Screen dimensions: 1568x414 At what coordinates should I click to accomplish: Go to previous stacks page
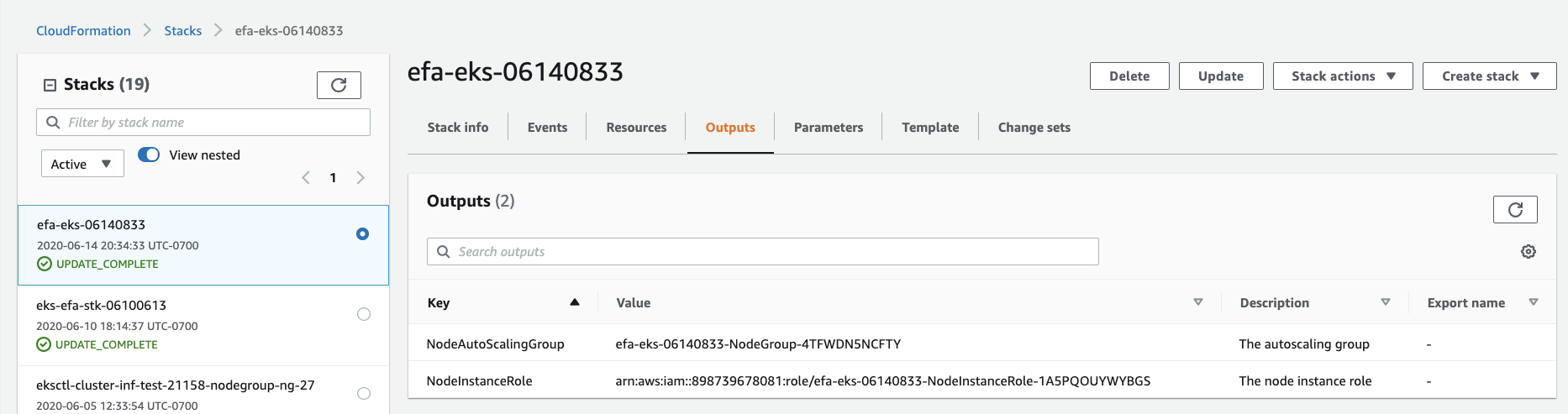click(306, 177)
